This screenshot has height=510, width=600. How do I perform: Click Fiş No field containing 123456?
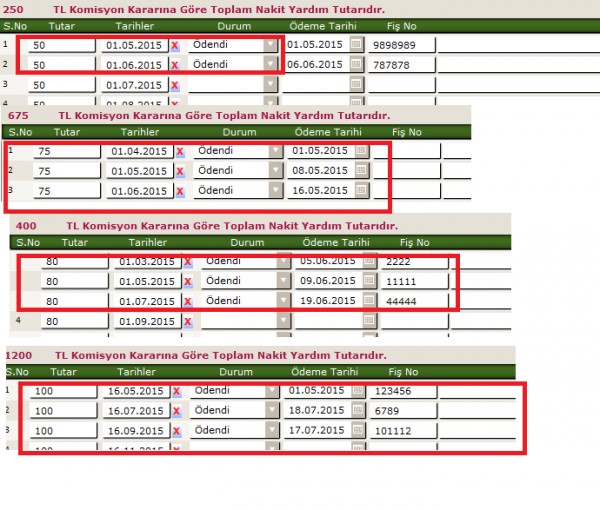[404, 391]
